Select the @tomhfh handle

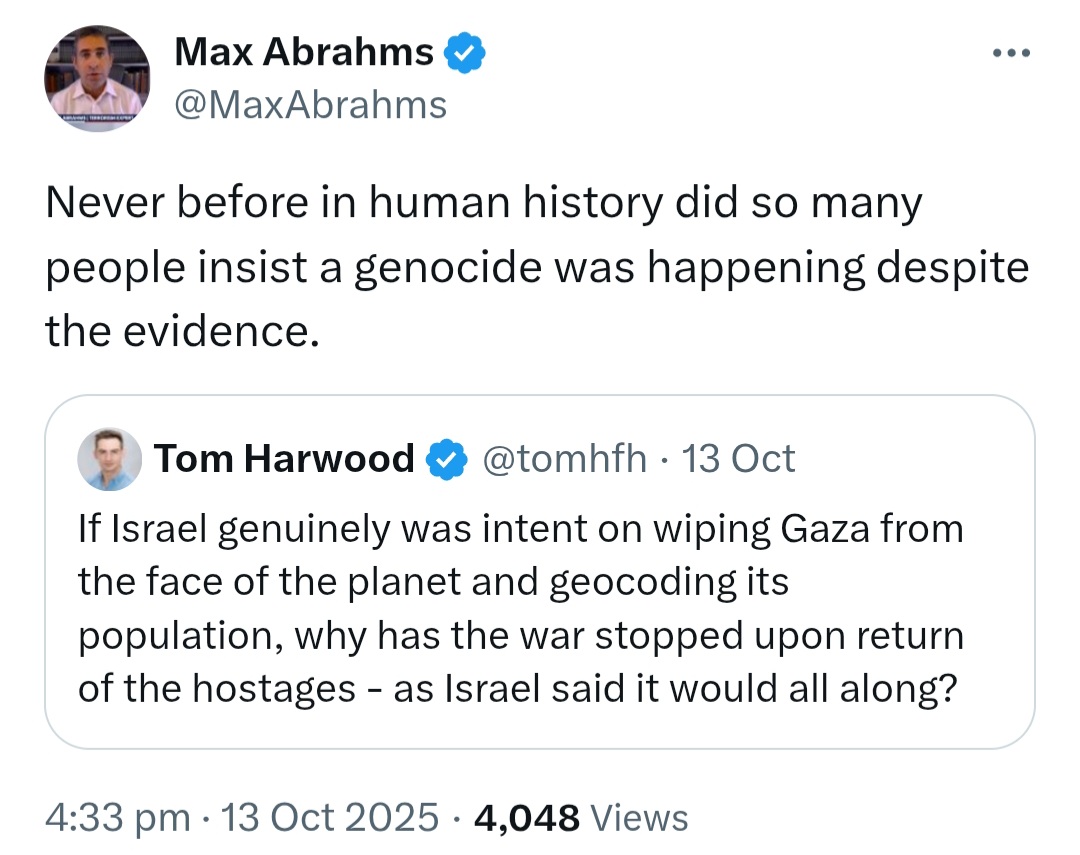(564, 459)
